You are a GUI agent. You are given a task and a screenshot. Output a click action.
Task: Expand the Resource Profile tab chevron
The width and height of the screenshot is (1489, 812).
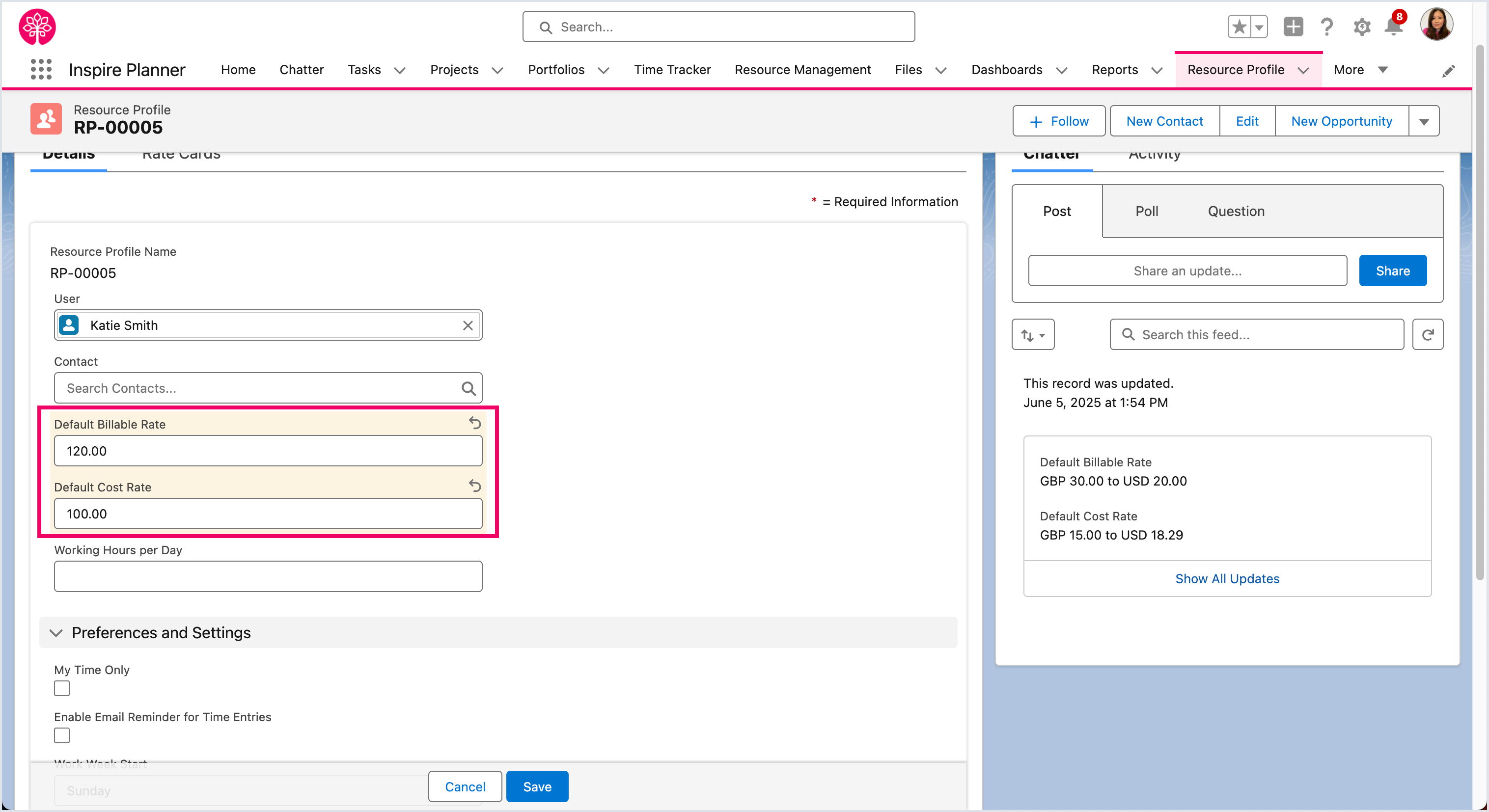(x=1303, y=71)
